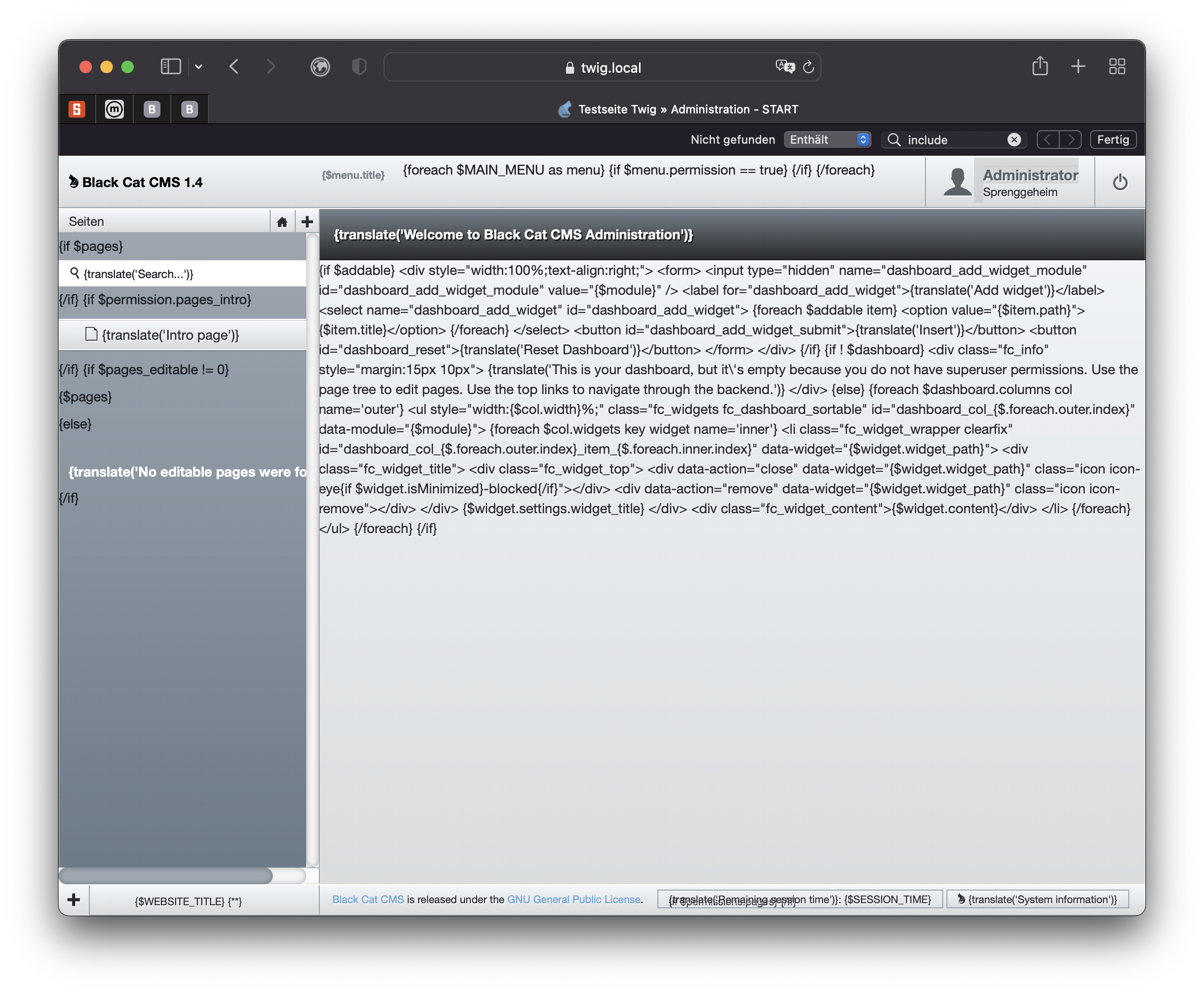The height and width of the screenshot is (993, 1204).
Task: Open the GNU General Public License link
Action: coord(573,900)
